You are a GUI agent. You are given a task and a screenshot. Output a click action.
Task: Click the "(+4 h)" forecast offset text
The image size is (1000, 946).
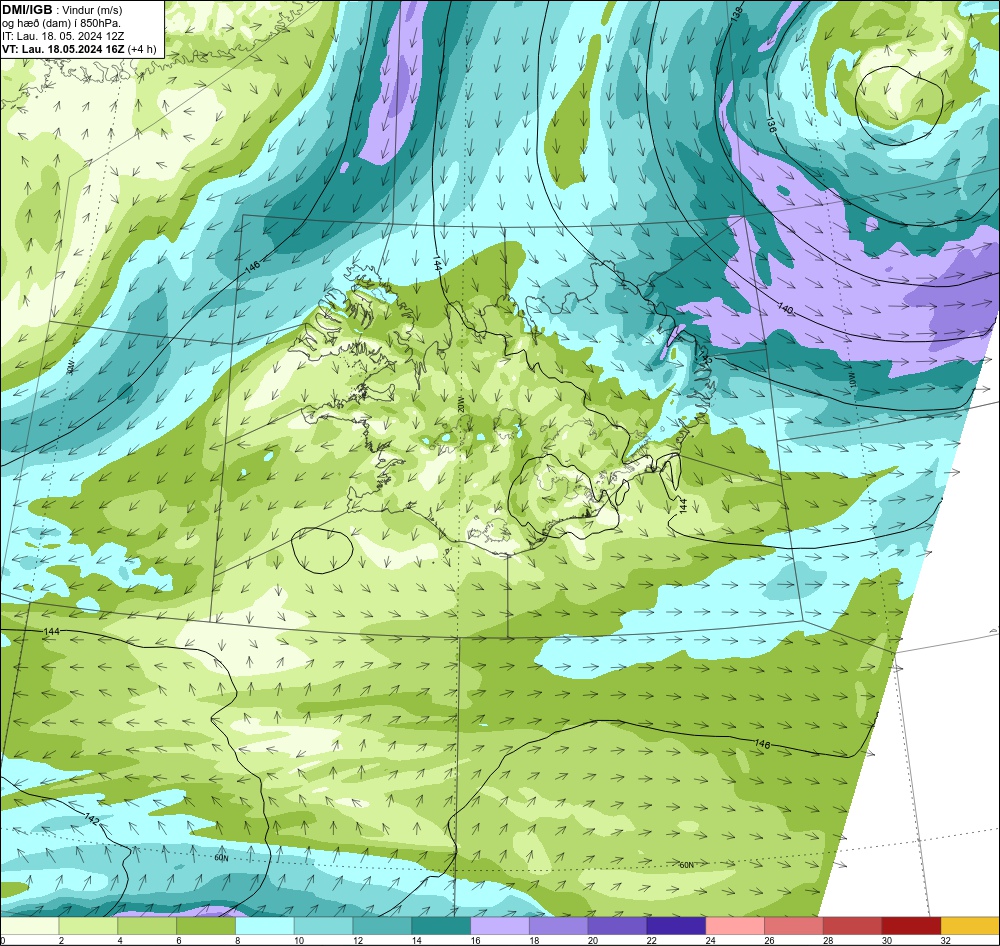tap(142, 49)
